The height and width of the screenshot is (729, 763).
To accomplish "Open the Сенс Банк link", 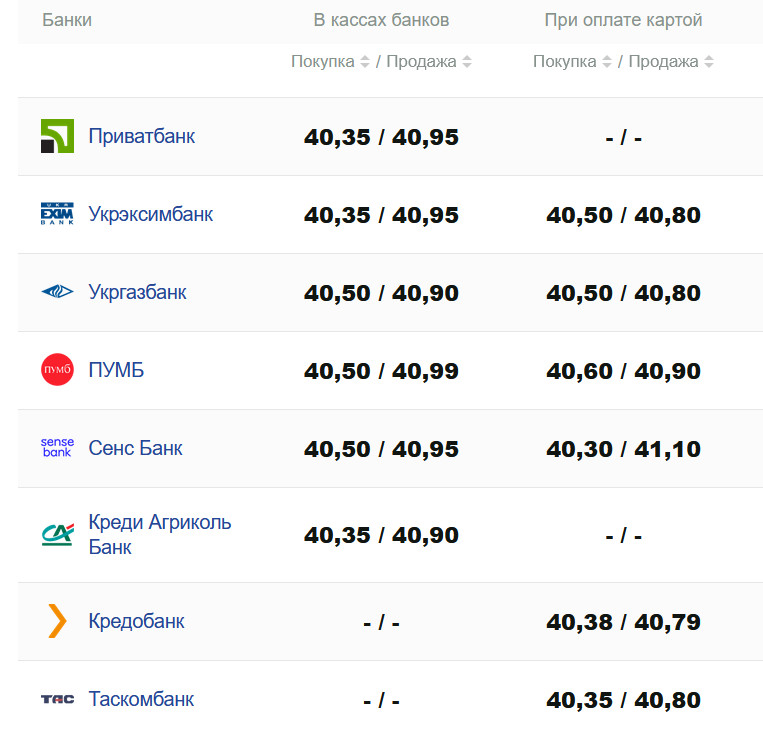I will tap(135, 448).
